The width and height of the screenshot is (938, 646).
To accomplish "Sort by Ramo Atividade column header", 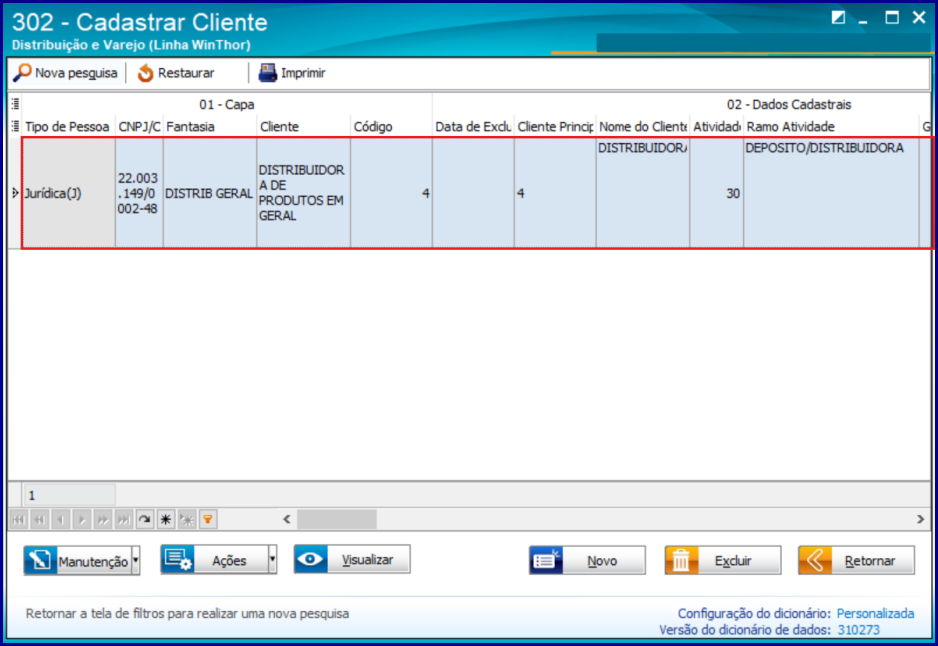I will point(832,126).
